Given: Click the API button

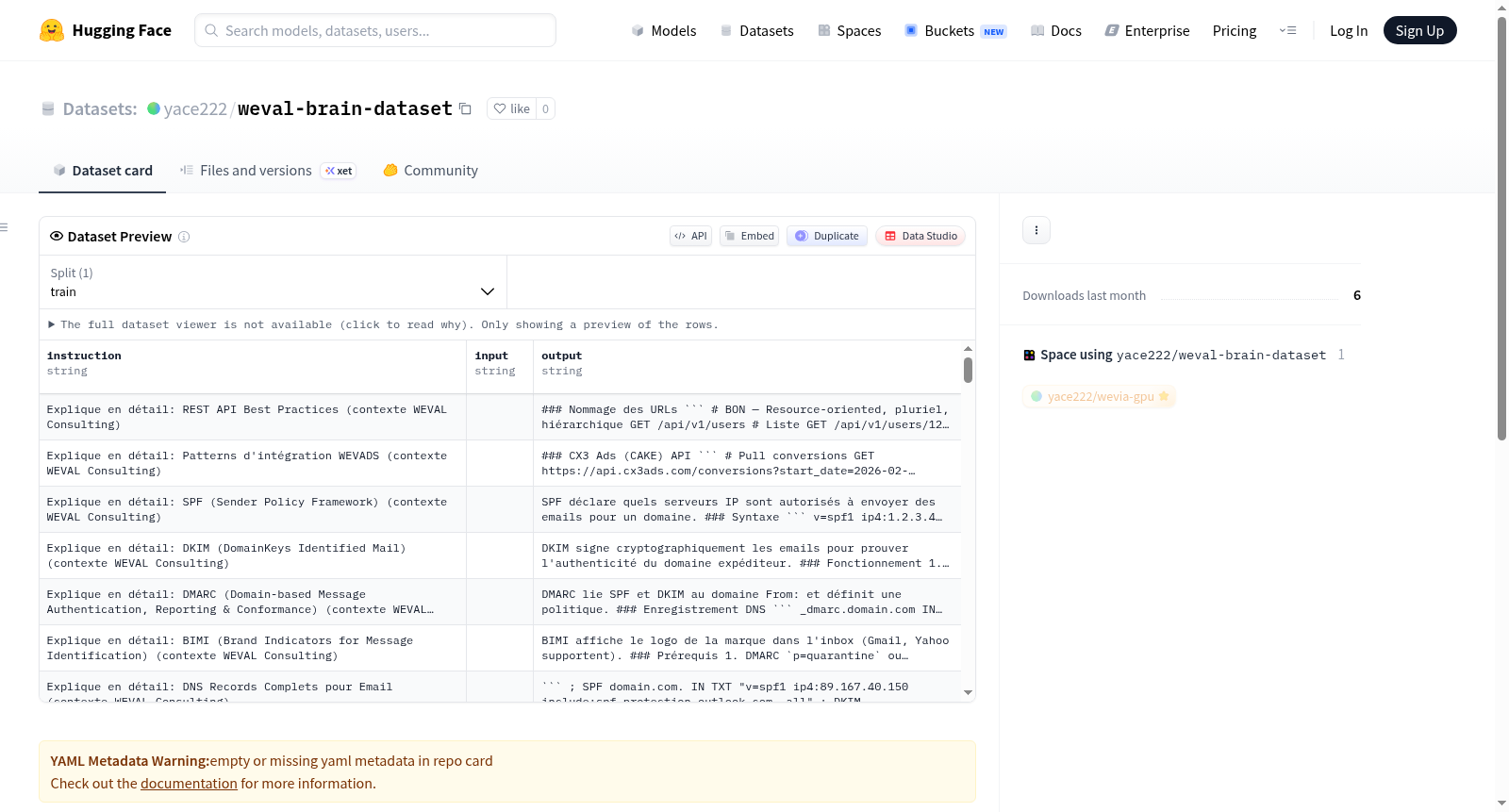Looking at the screenshot, I should [x=691, y=236].
